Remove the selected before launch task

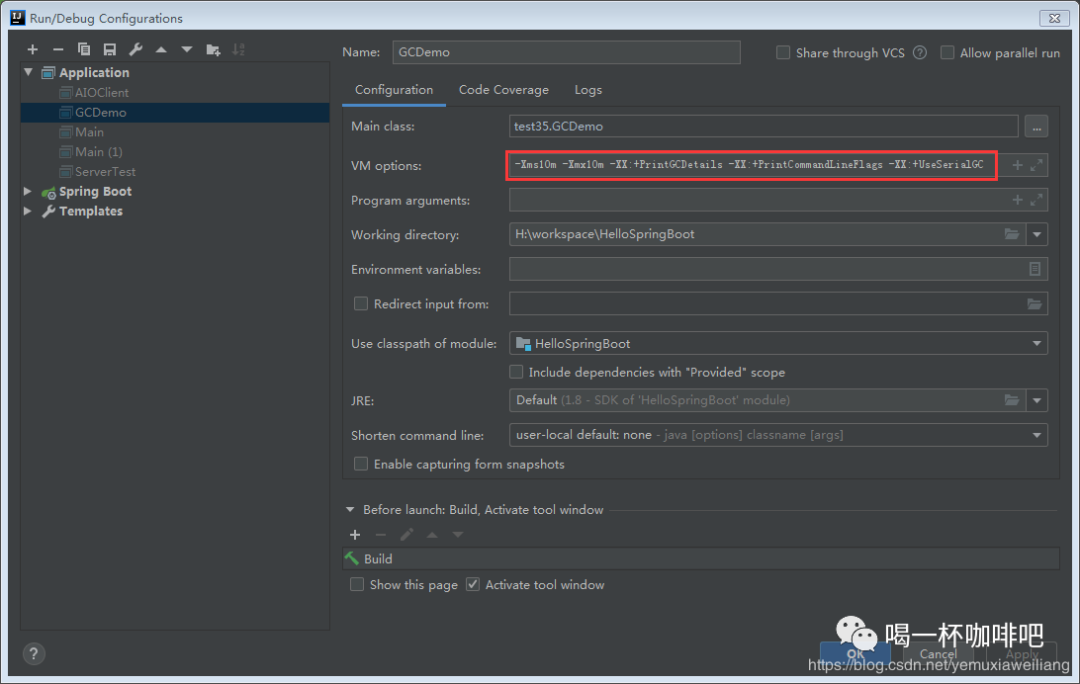point(380,535)
